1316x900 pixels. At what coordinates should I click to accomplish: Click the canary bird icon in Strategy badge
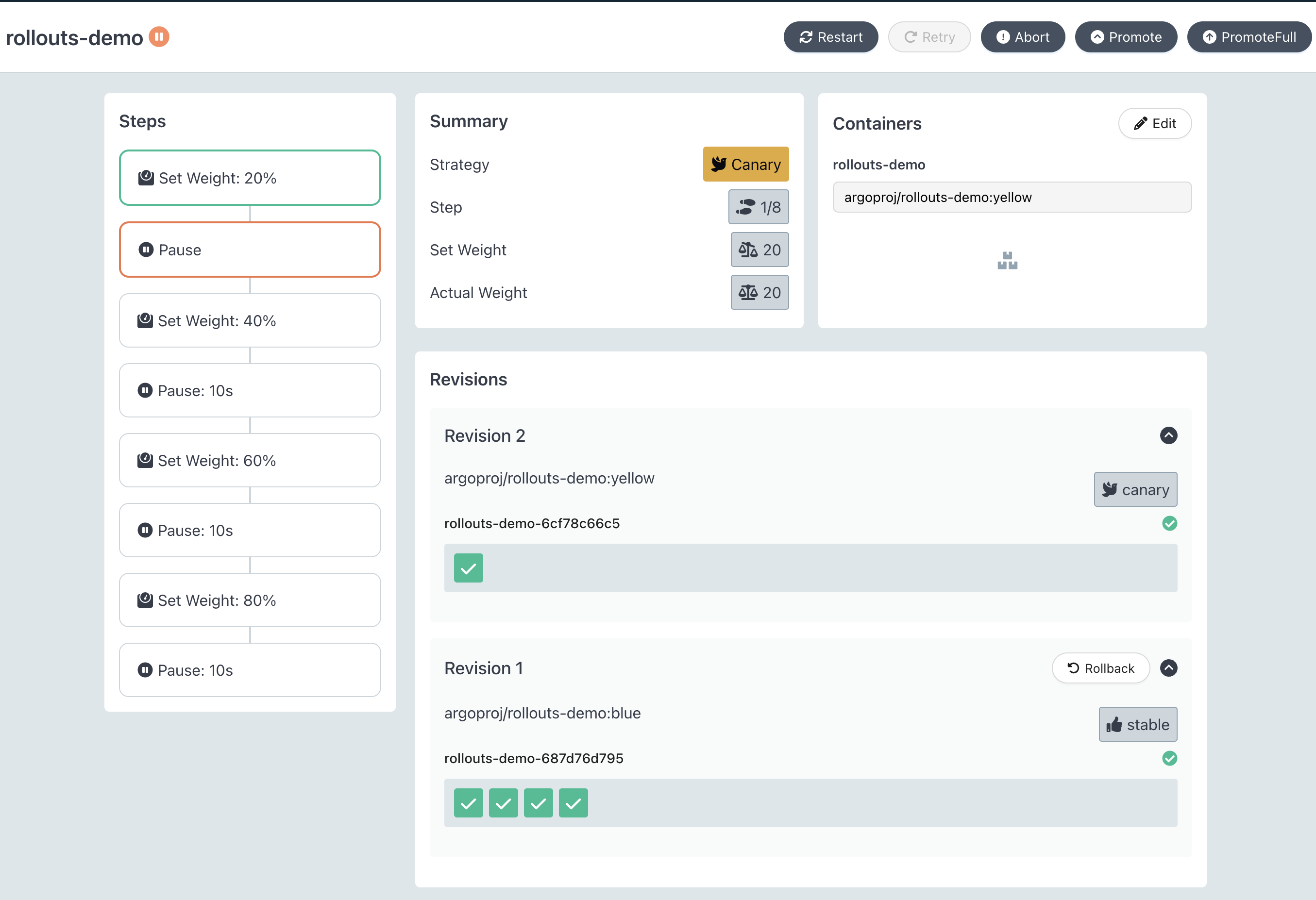pos(719,164)
